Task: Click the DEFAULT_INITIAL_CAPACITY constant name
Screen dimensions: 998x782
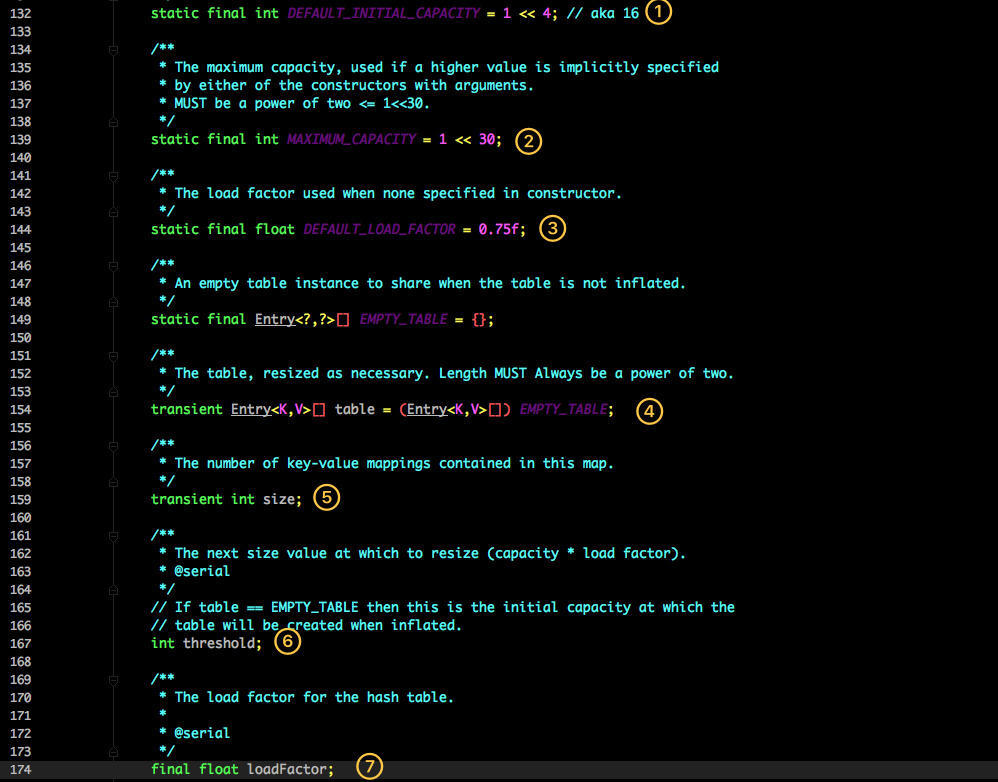Action: pos(384,13)
